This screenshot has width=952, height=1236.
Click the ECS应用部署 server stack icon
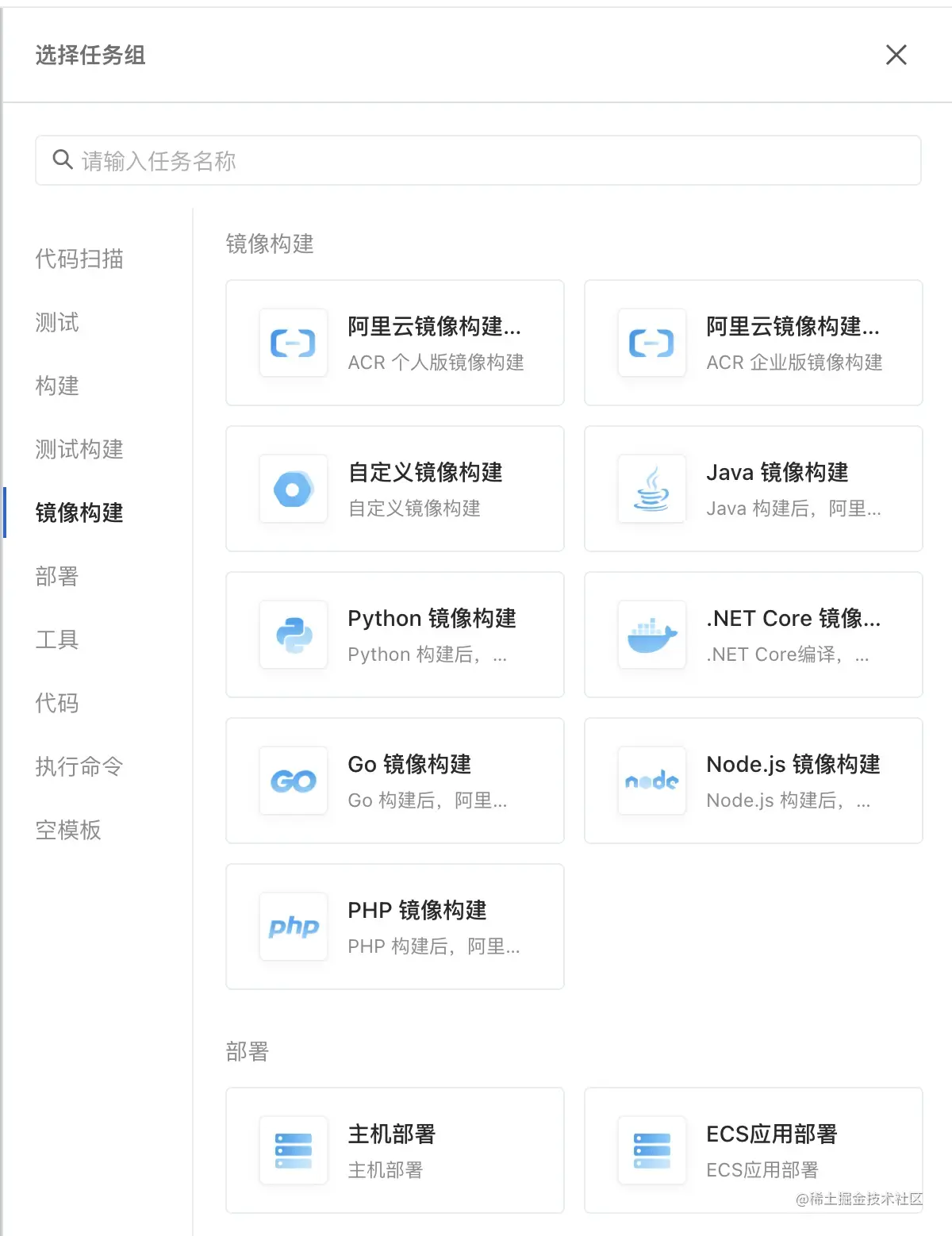(x=652, y=1150)
